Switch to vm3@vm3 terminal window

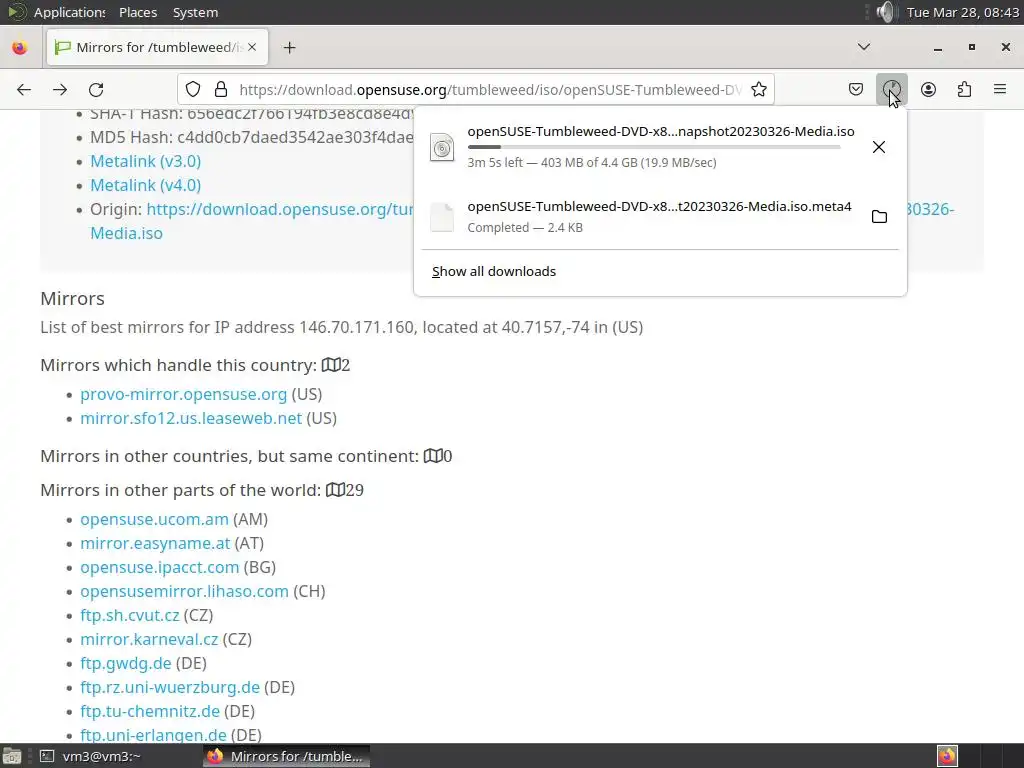101,756
